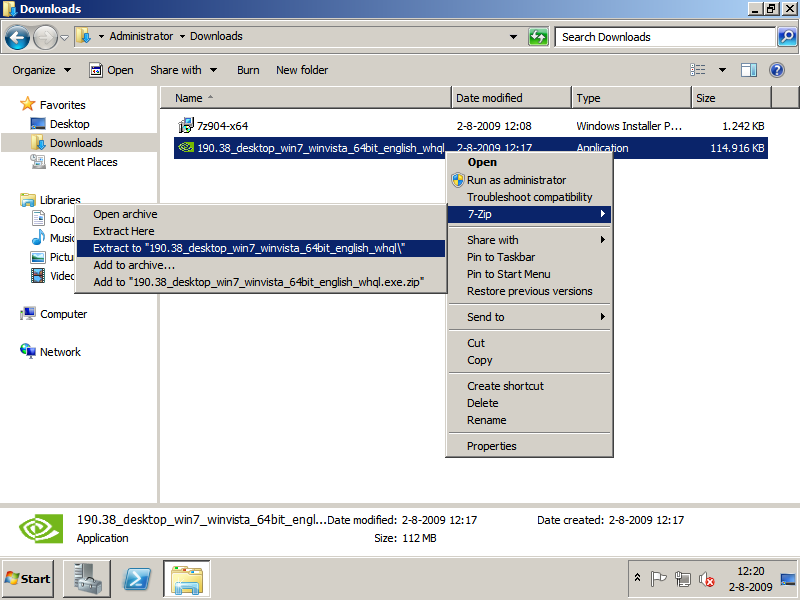The height and width of the screenshot is (600, 800).
Task: Choose Cut from context menu
Action: point(529,343)
